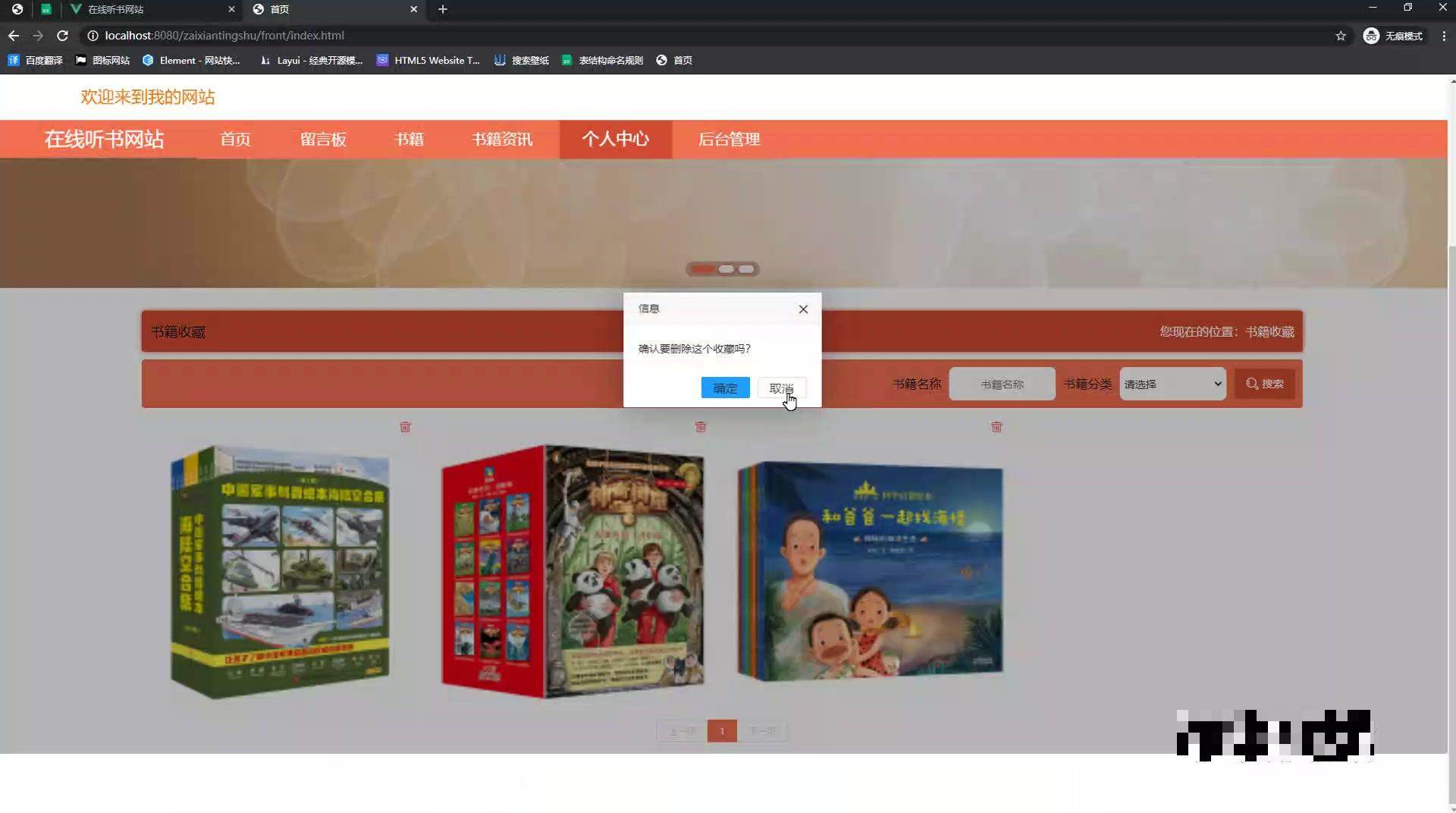Click the address bar URL

point(224,36)
